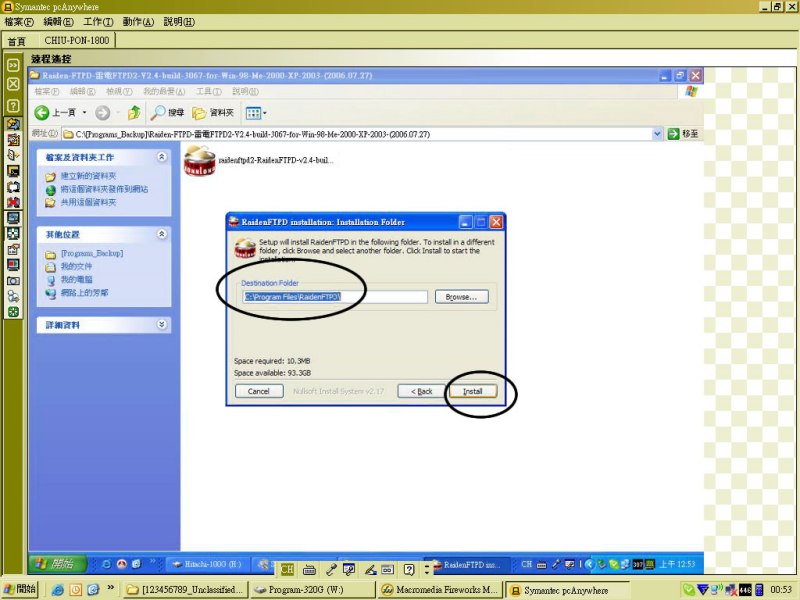Collapse the 檔案及資料夾工作 panel

pos(162,157)
